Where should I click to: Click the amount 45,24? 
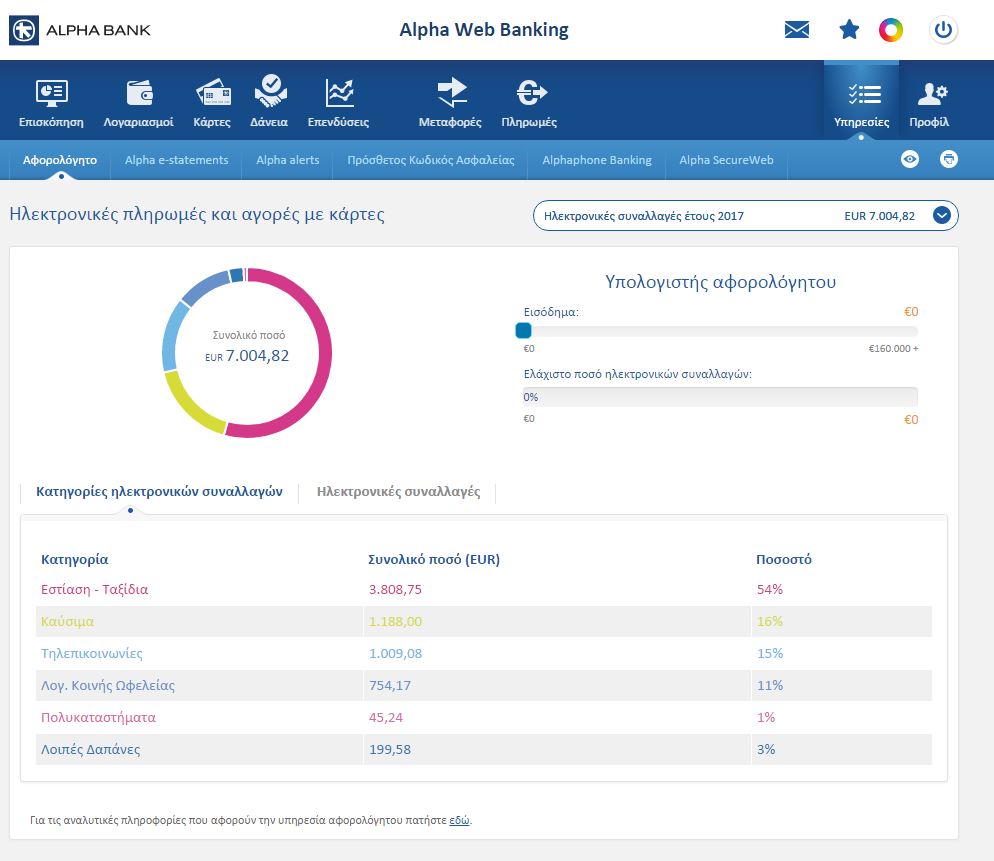(385, 717)
